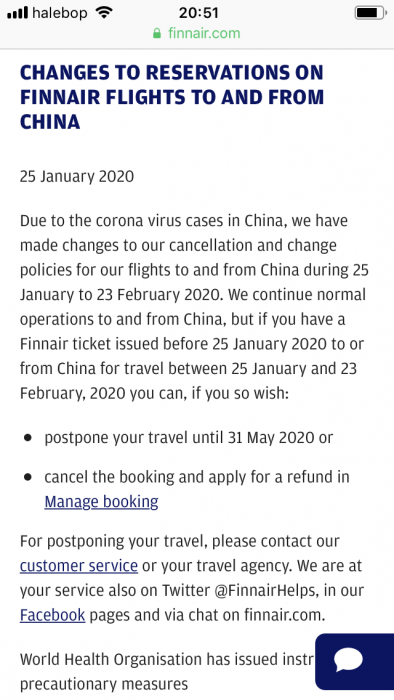Screen dimensions: 394x700
Task: Open the Manage booking link
Action: point(101,501)
